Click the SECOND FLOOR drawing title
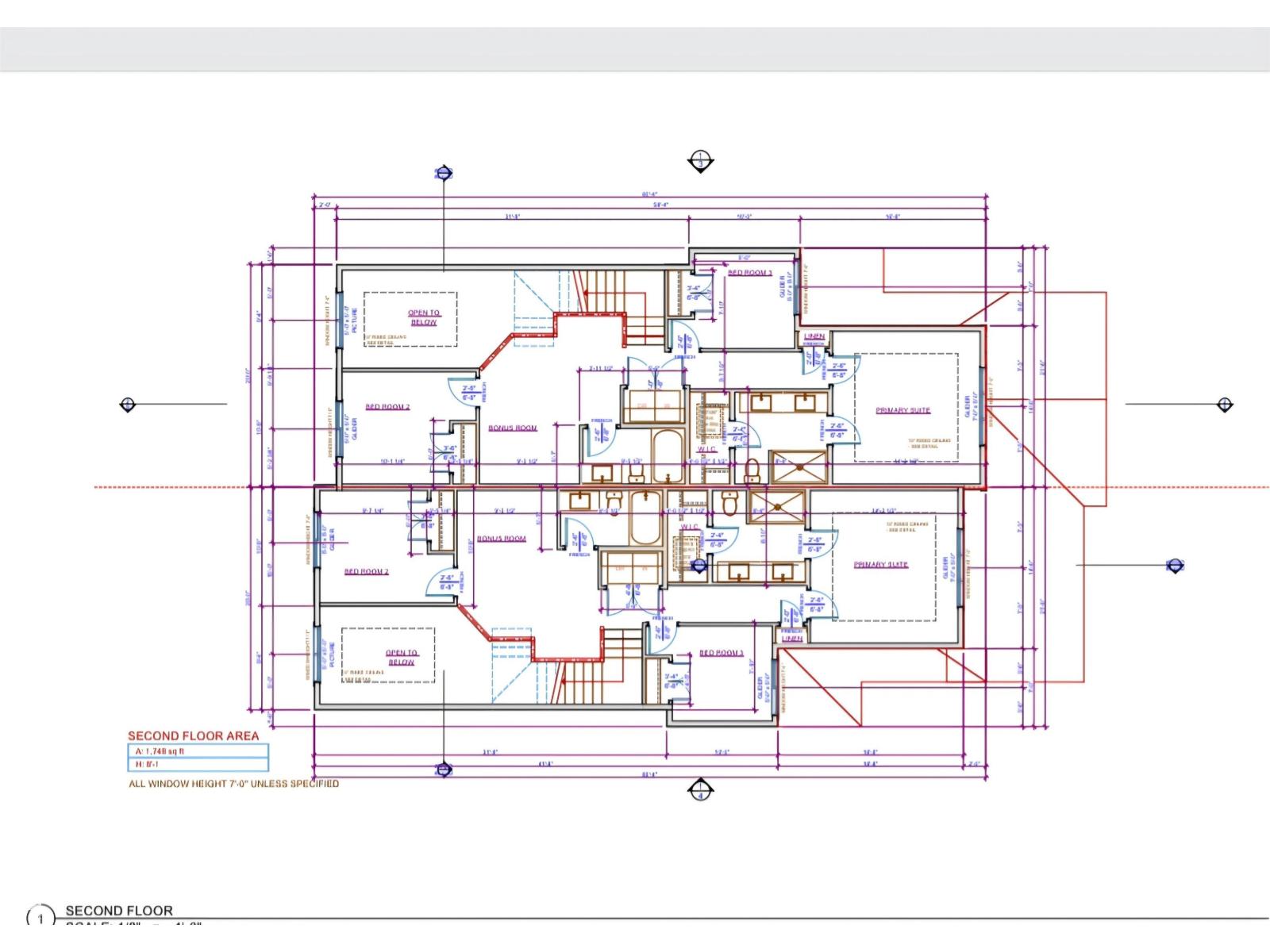Image resolution: width=1270 pixels, height=952 pixels. tap(119, 911)
